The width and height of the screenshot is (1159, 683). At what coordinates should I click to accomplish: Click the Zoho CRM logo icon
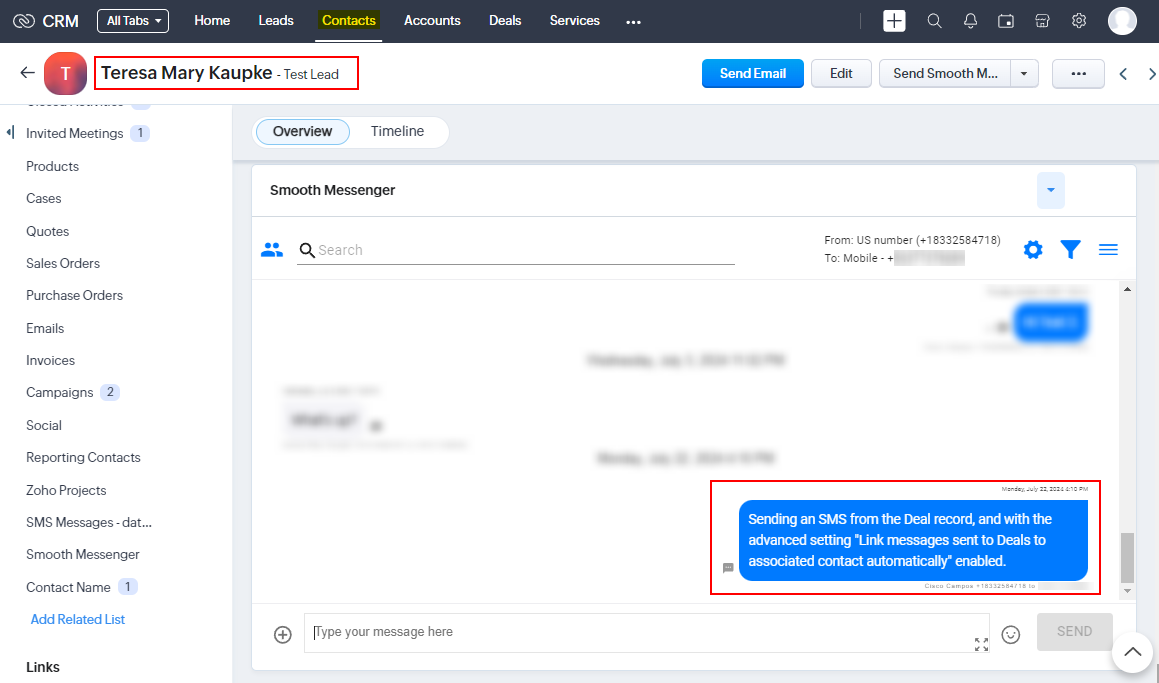click(x=24, y=21)
